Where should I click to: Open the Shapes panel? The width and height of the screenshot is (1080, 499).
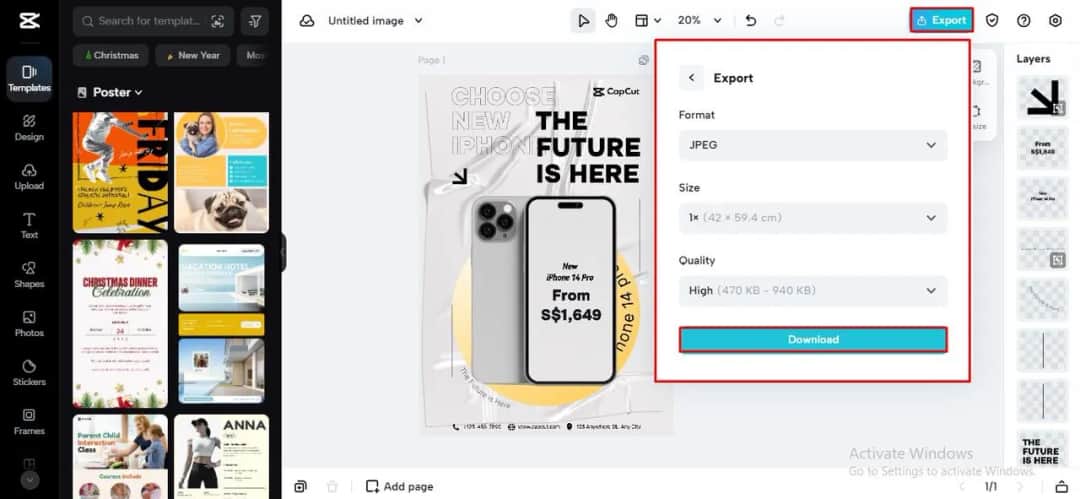[29, 274]
